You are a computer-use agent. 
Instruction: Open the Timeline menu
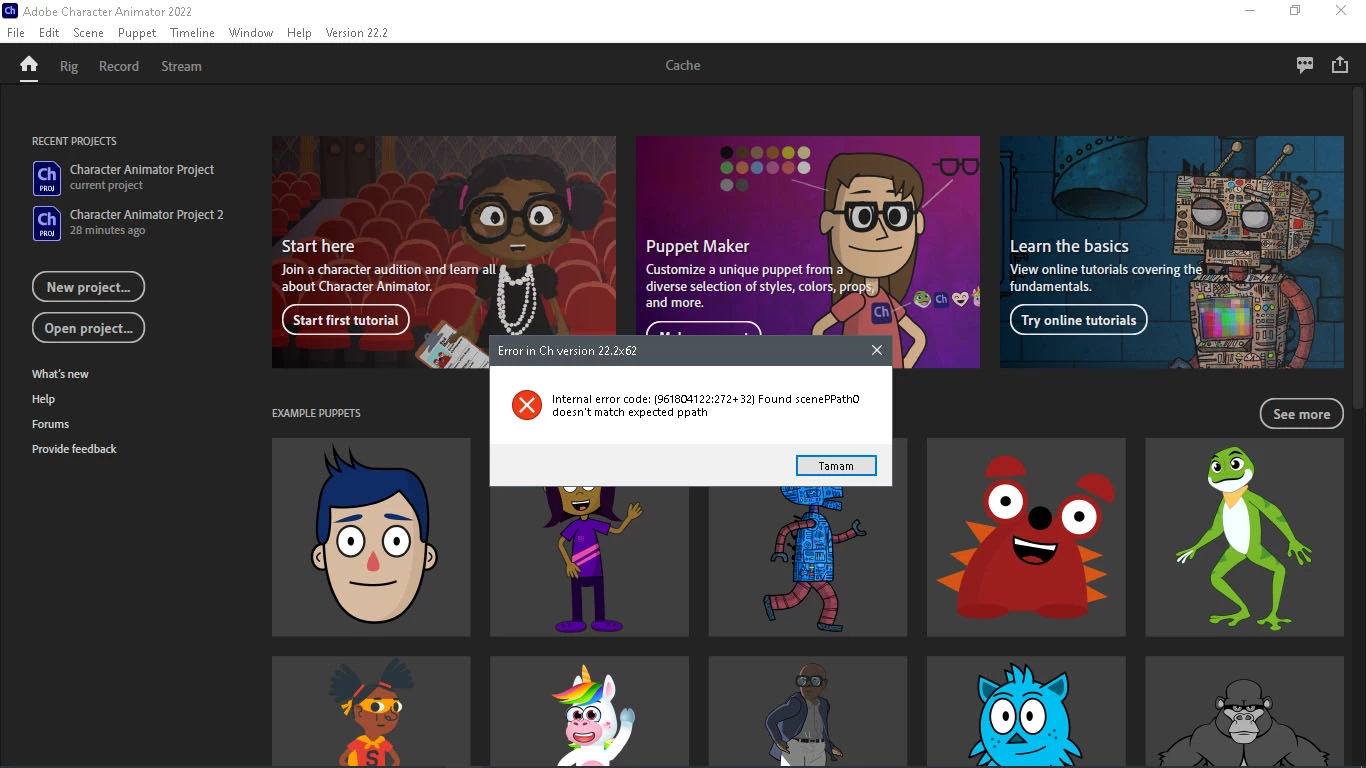click(x=192, y=33)
